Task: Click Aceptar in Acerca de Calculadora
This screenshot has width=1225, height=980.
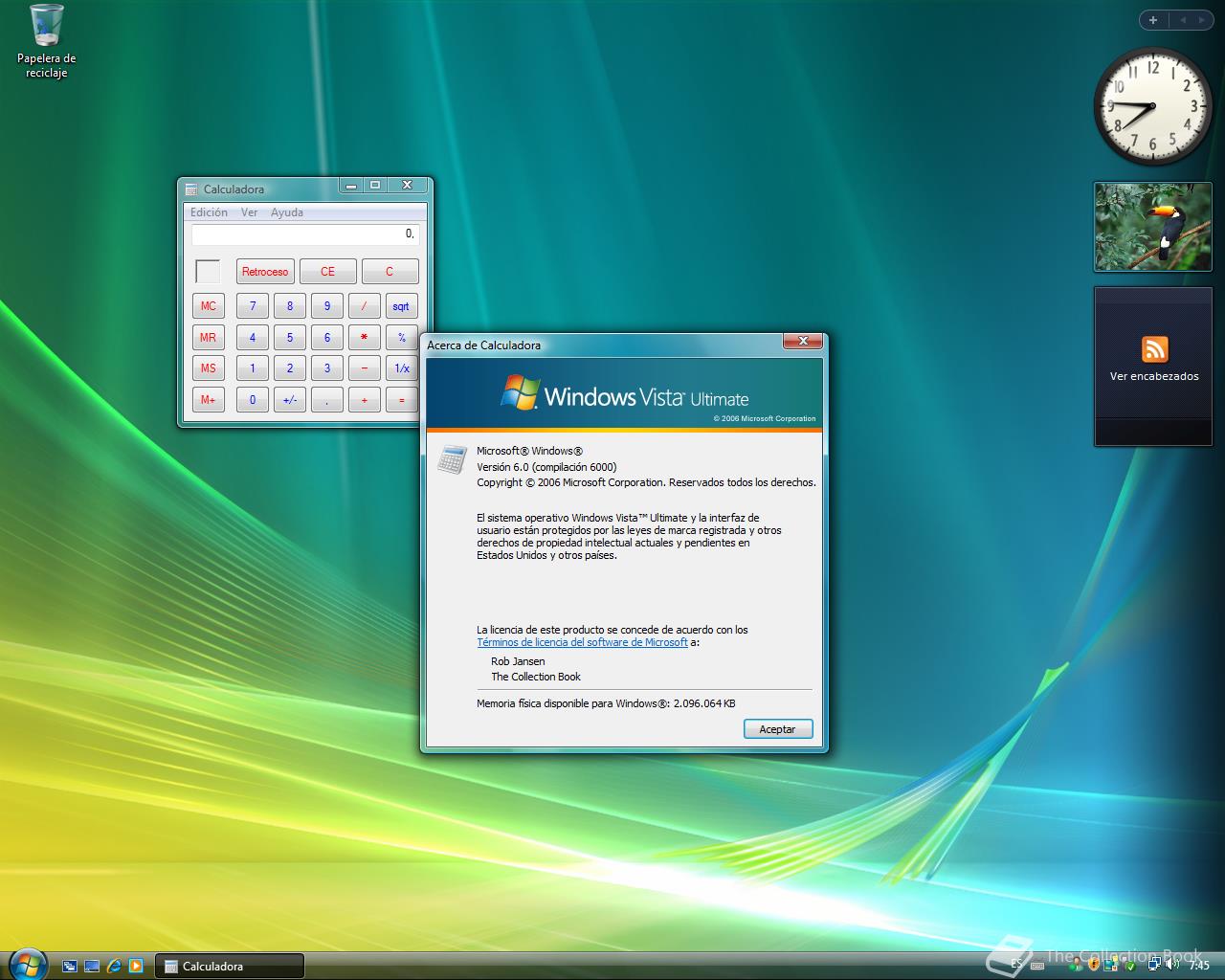Action: click(778, 729)
